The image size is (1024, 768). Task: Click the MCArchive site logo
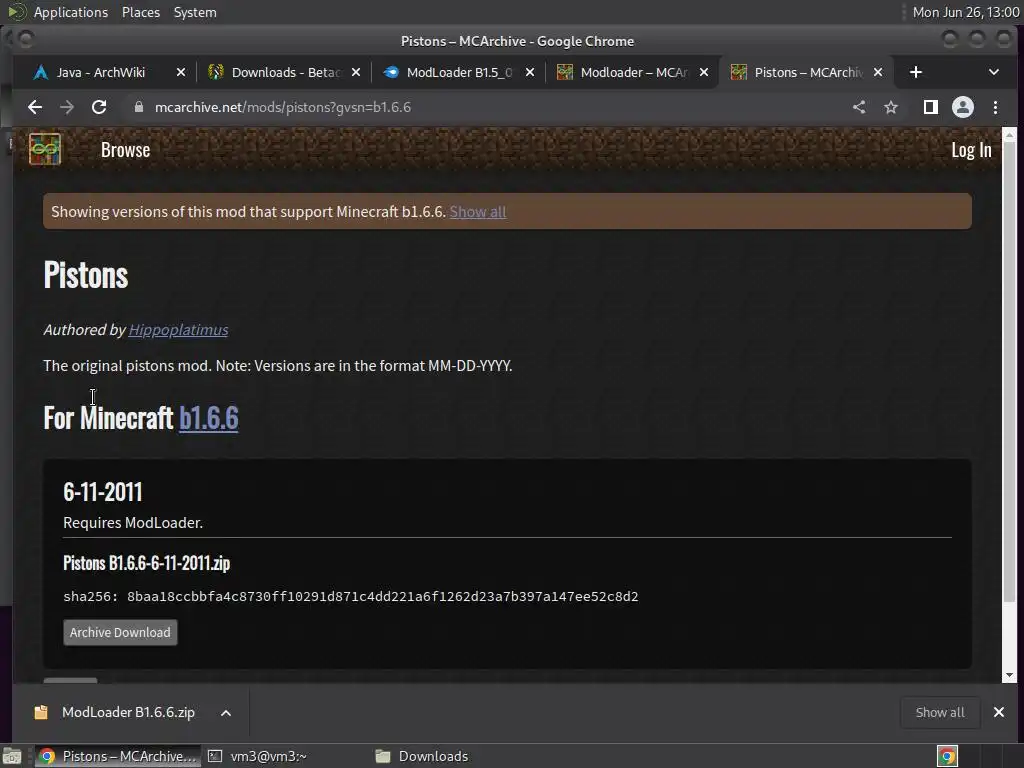tap(45, 149)
